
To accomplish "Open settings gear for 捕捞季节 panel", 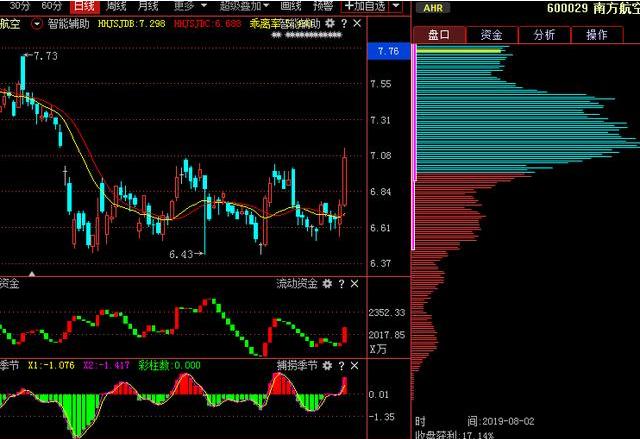I will pyautogui.click(x=327, y=366).
